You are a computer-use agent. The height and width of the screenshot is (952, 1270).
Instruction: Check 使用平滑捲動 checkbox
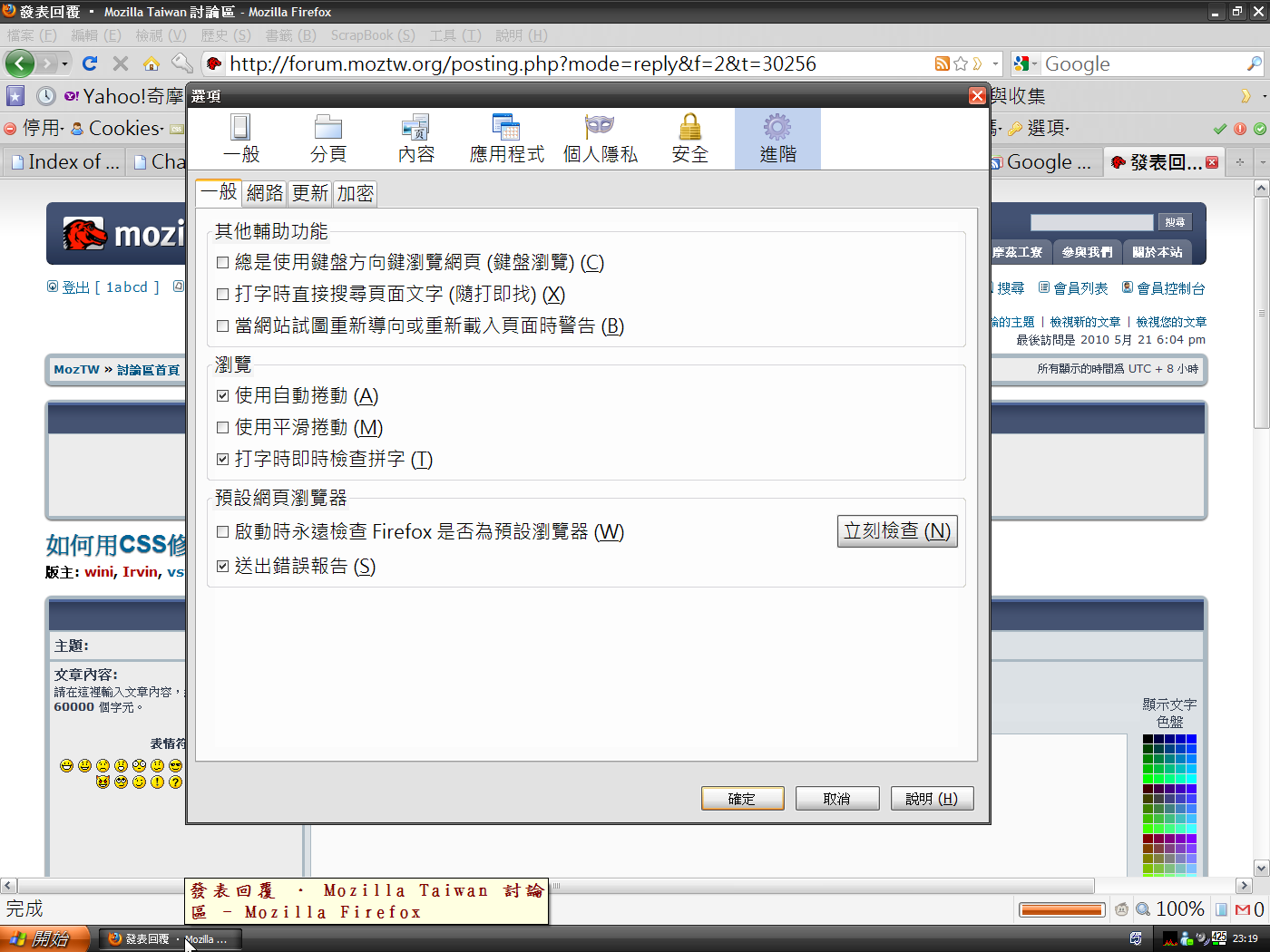(x=223, y=428)
